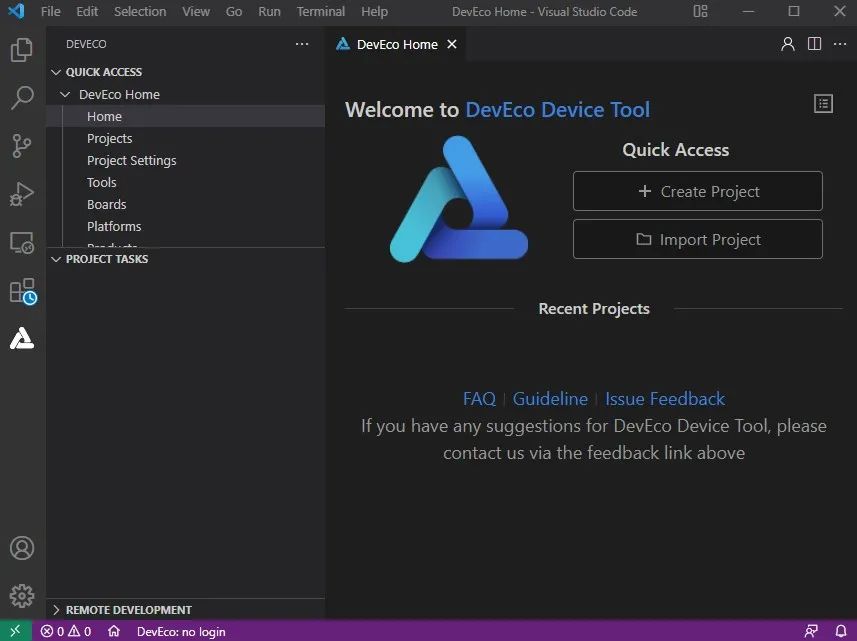Open the Run menu
Viewport: 857px width, 641px height.
coord(269,11)
